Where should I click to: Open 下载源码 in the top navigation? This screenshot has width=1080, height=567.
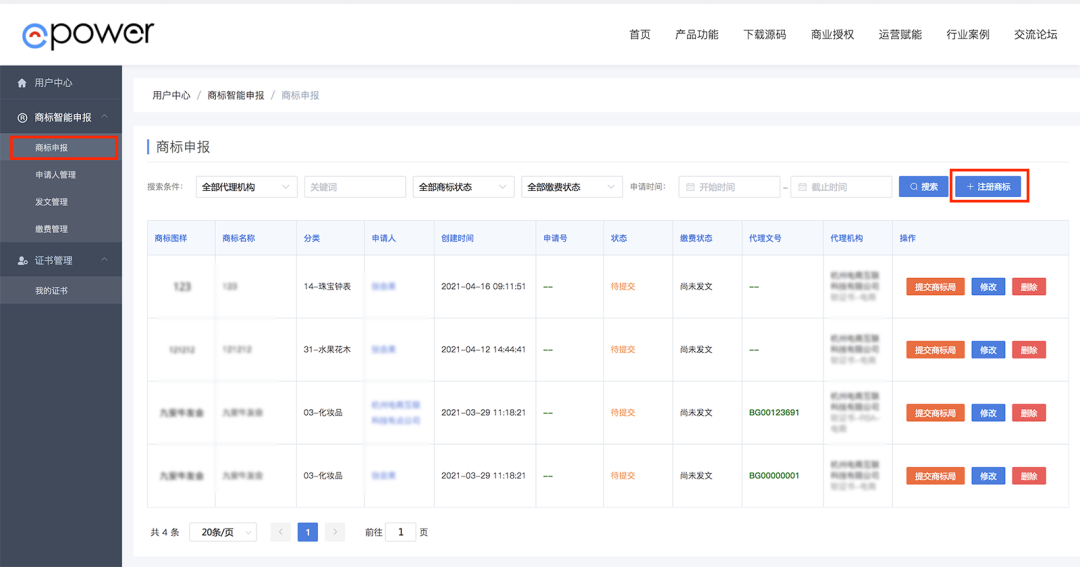[765, 34]
